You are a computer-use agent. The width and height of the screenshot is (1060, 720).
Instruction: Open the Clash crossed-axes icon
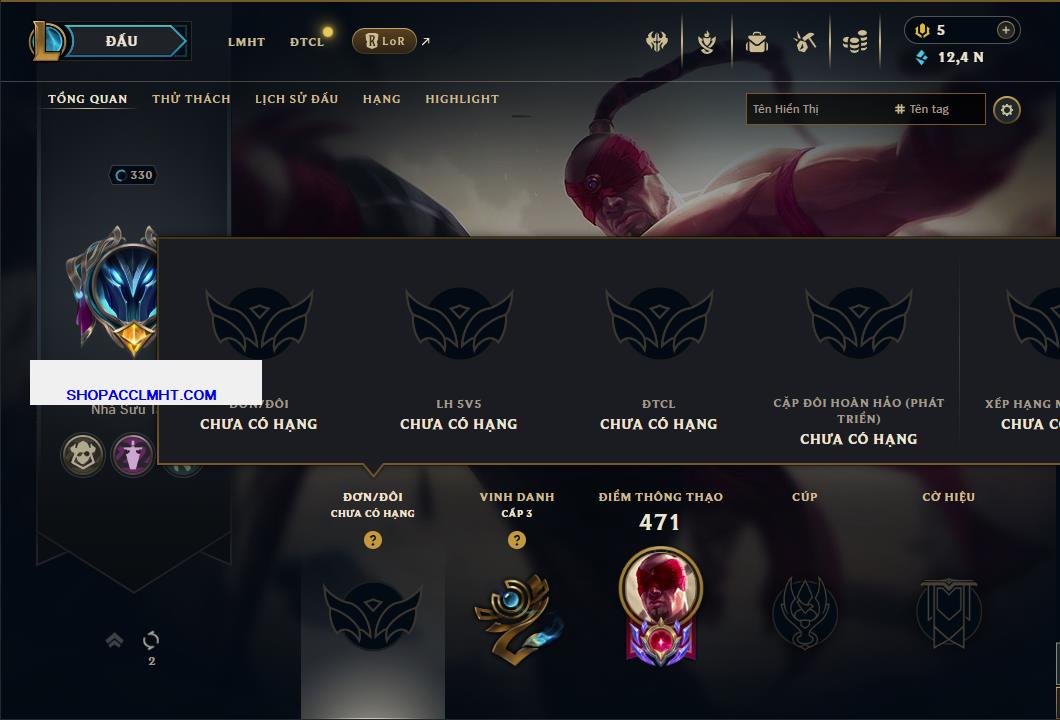coord(656,42)
